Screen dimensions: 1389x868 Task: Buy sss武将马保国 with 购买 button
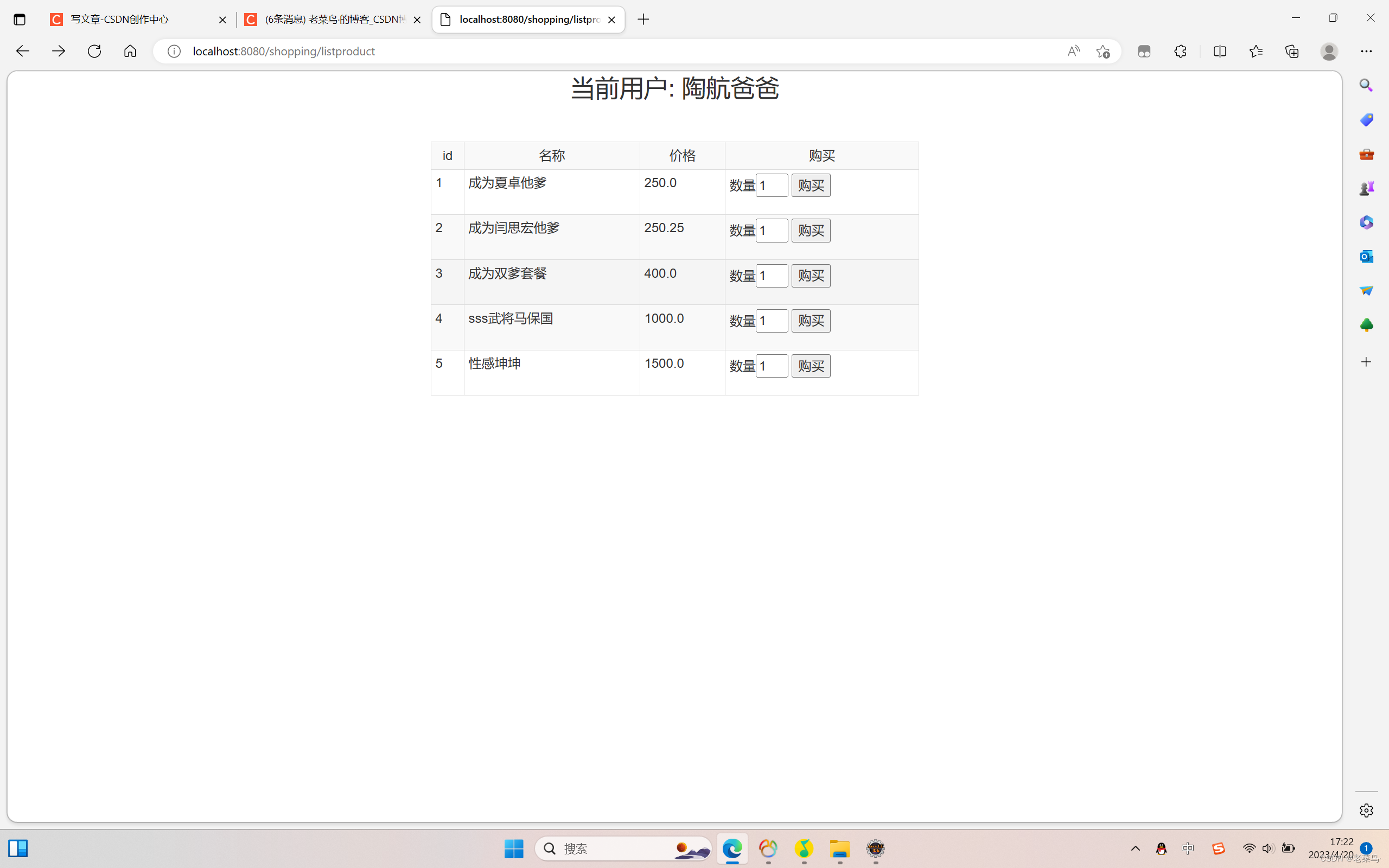tap(811, 321)
